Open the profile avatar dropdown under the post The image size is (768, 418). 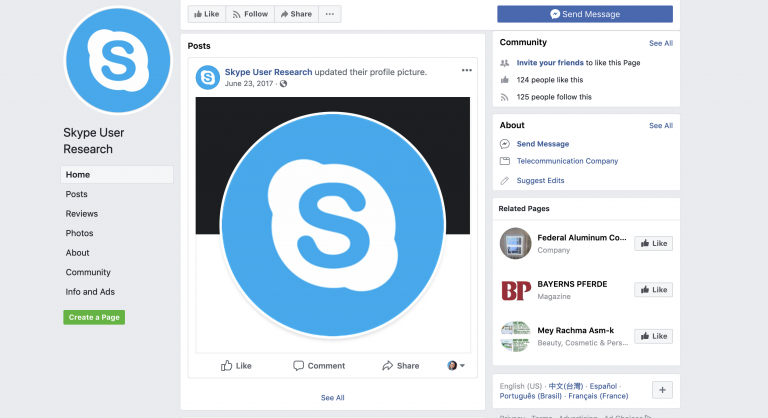(x=456, y=366)
